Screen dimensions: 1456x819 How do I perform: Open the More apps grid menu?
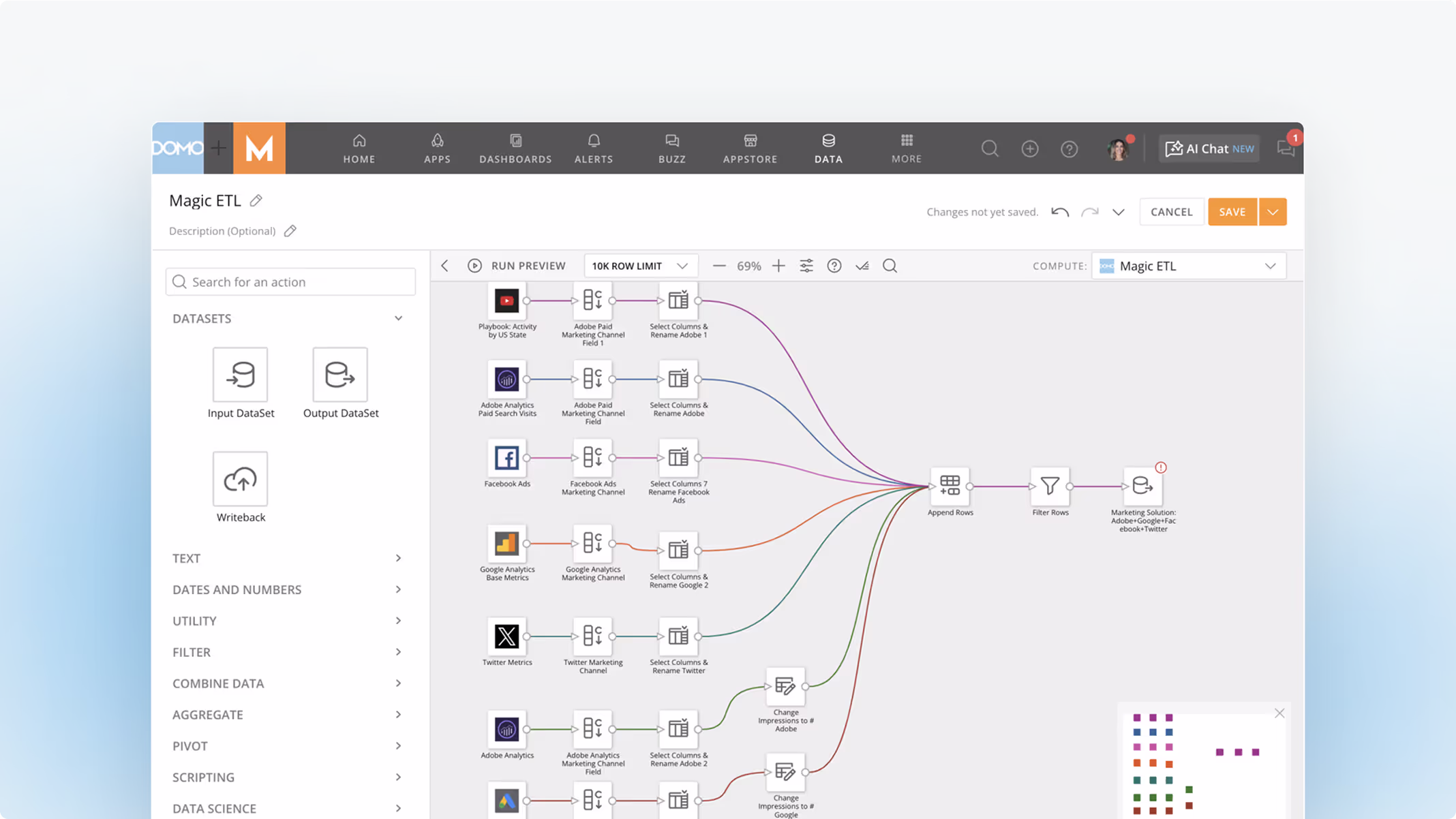(x=907, y=149)
